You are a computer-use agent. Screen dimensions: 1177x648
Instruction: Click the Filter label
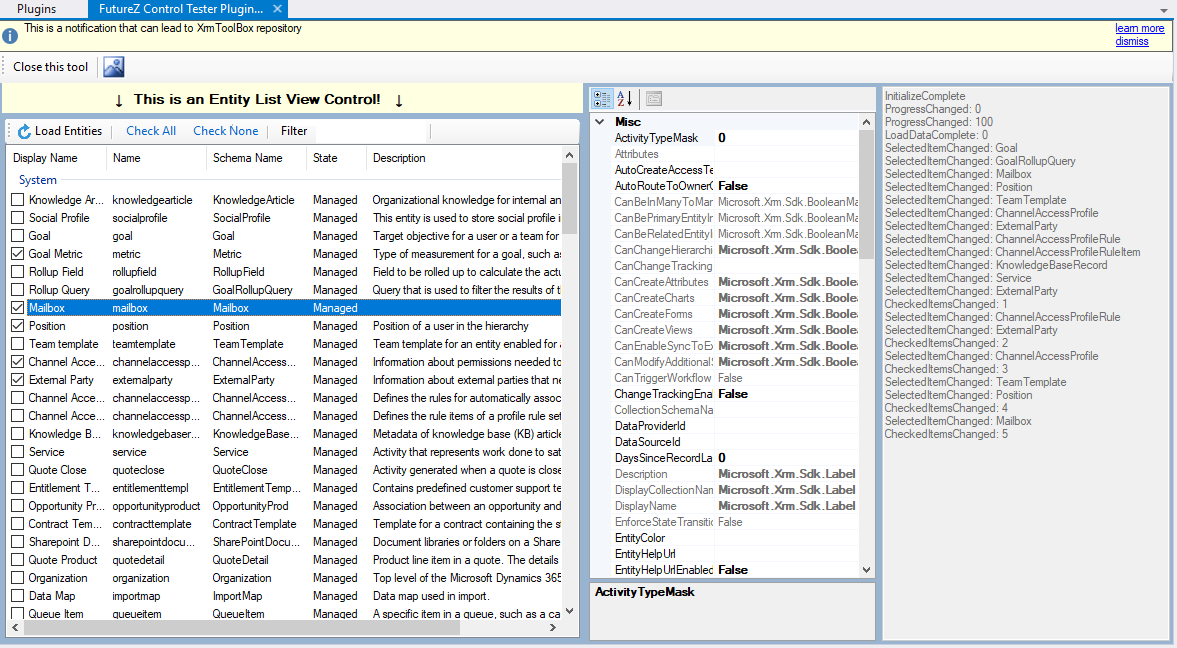[x=294, y=131]
